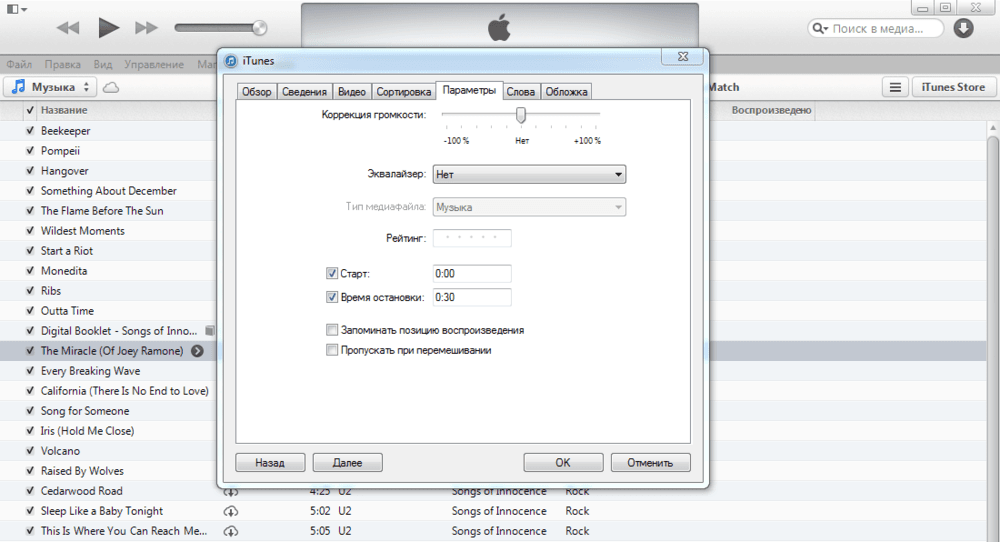Open the Эквалайзер dropdown
The image size is (1000, 542).
click(x=529, y=174)
